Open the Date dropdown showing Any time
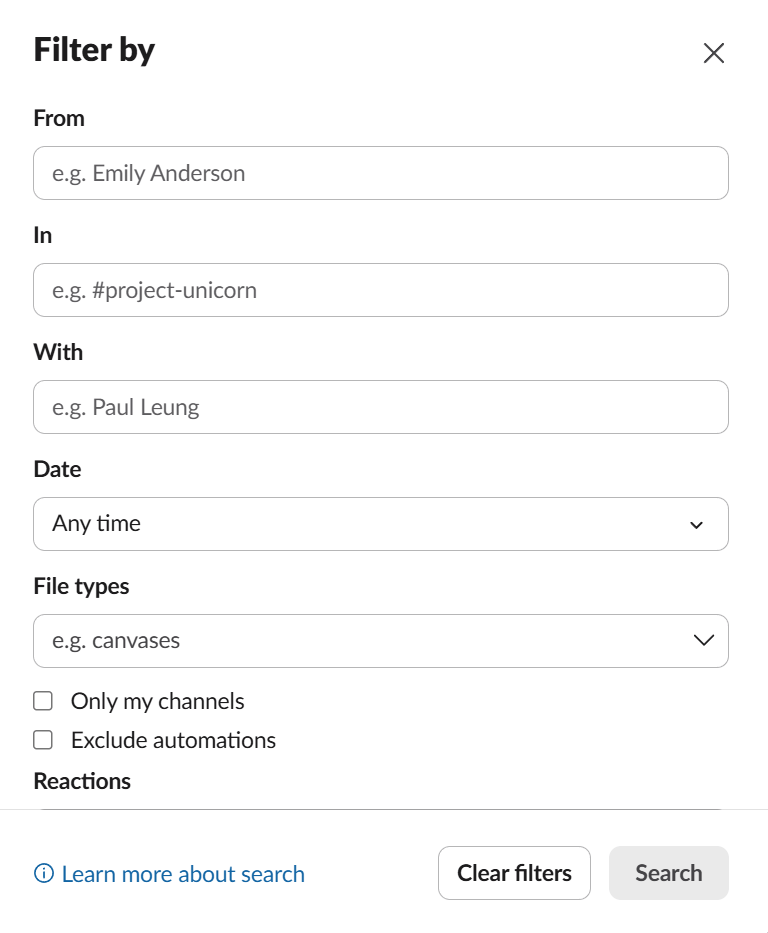 tap(380, 523)
